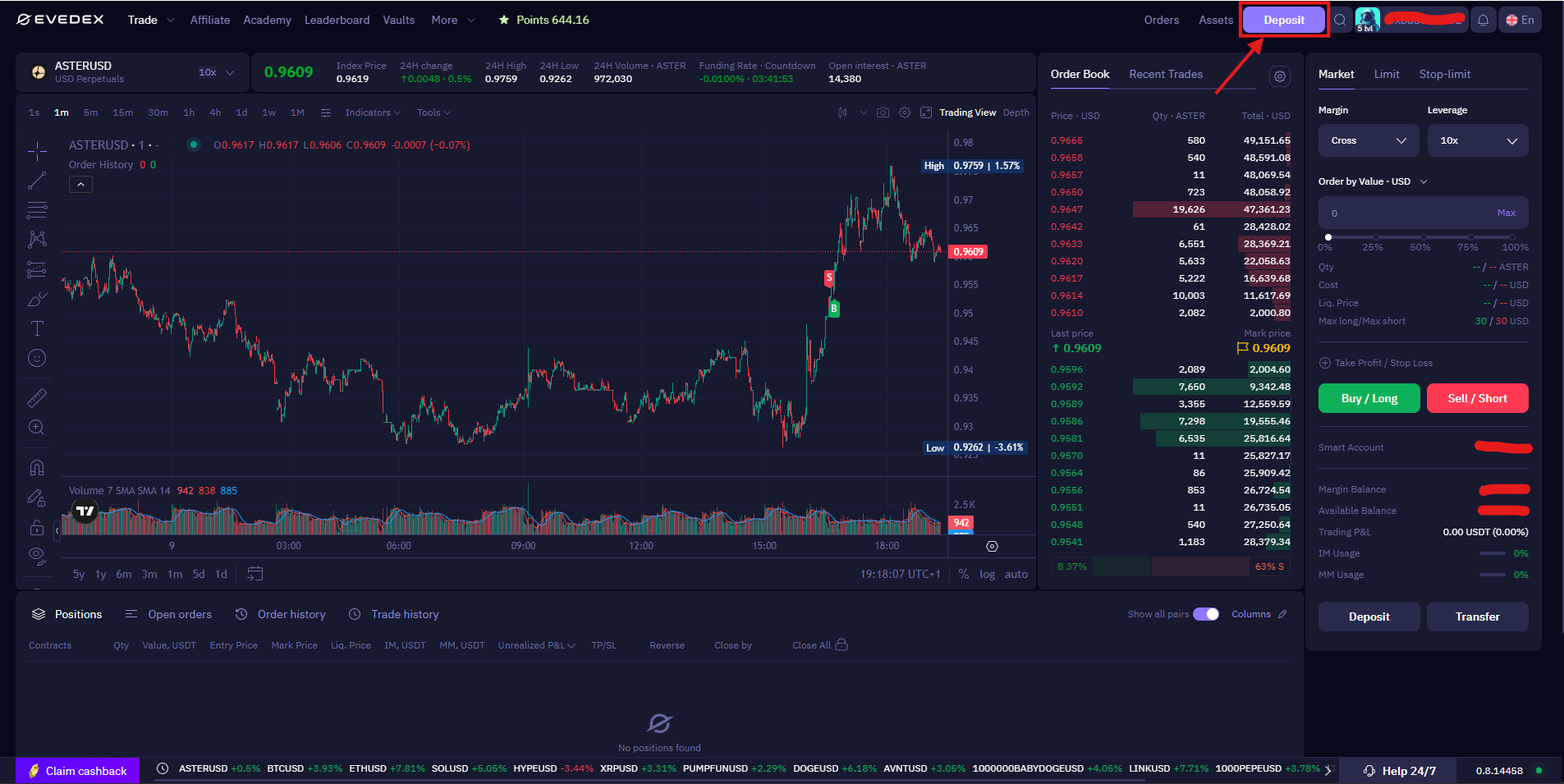1564x784 pixels.
Task: Switch to the Recent Trades tab
Action: [1165, 74]
